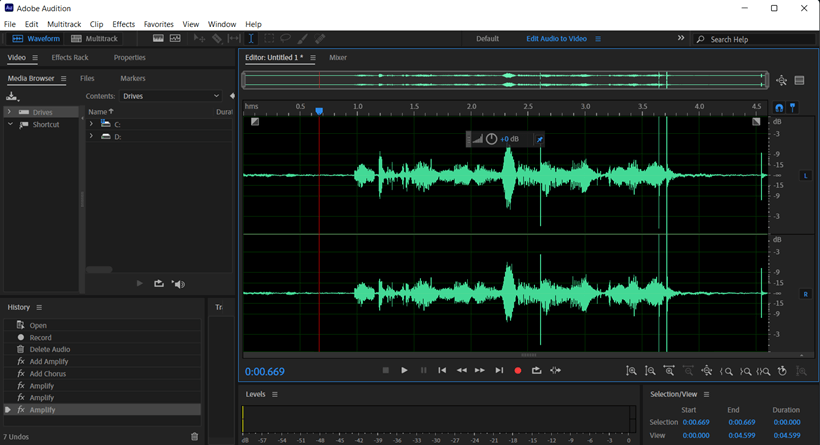Image resolution: width=820 pixels, height=445 pixels.
Task: Switch to Multitrack view
Action: (95, 39)
